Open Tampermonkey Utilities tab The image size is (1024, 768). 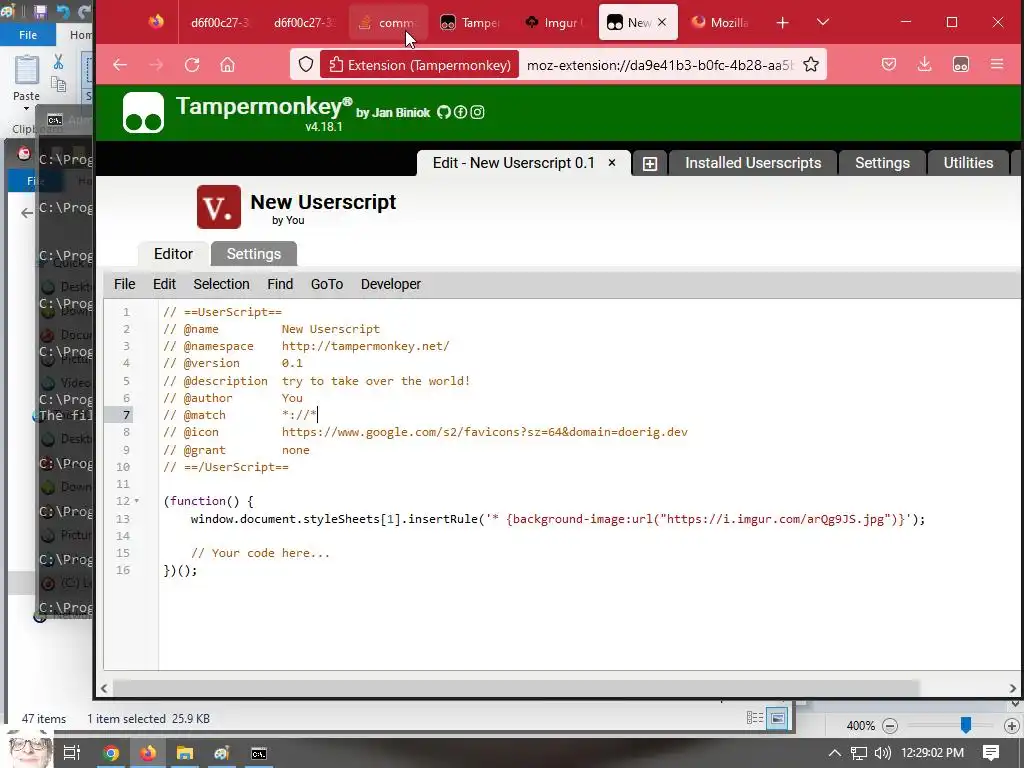(x=968, y=163)
